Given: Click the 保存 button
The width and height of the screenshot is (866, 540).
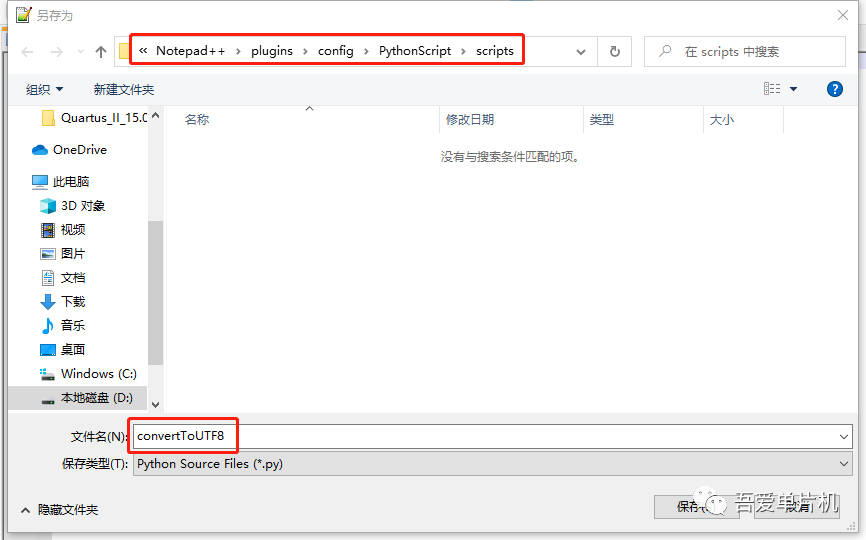Looking at the screenshot, I should [x=696, y=506].
